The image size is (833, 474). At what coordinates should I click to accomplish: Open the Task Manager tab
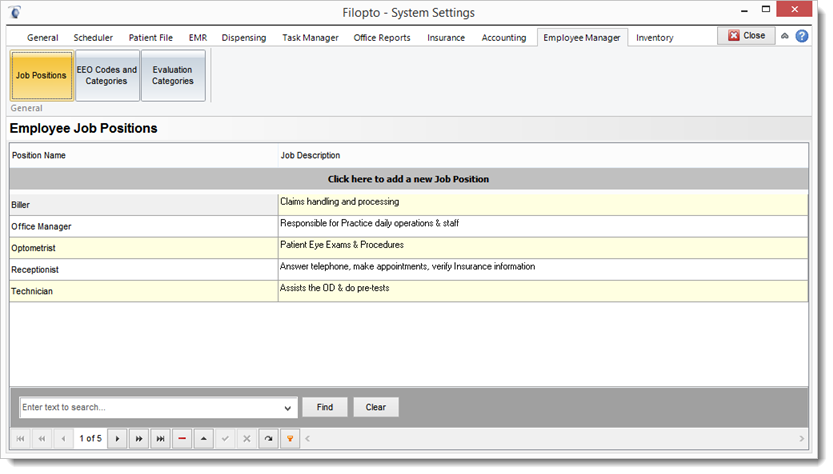310,38
